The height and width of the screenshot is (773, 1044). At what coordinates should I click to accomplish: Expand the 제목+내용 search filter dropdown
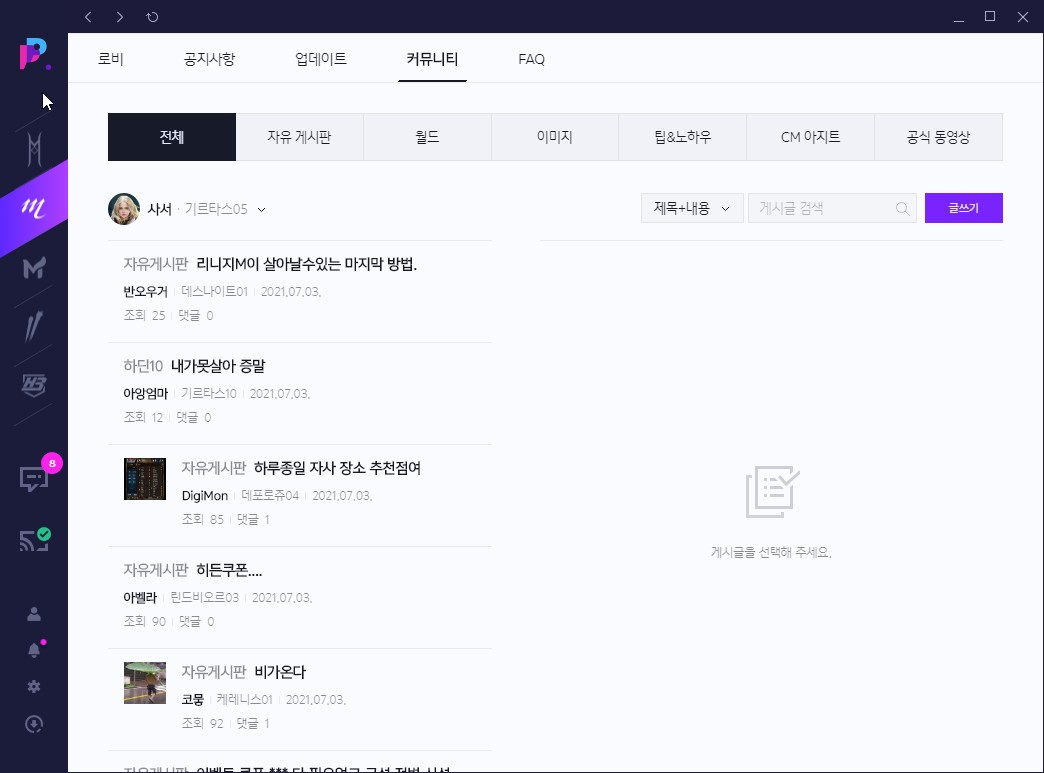click(691, 209)
